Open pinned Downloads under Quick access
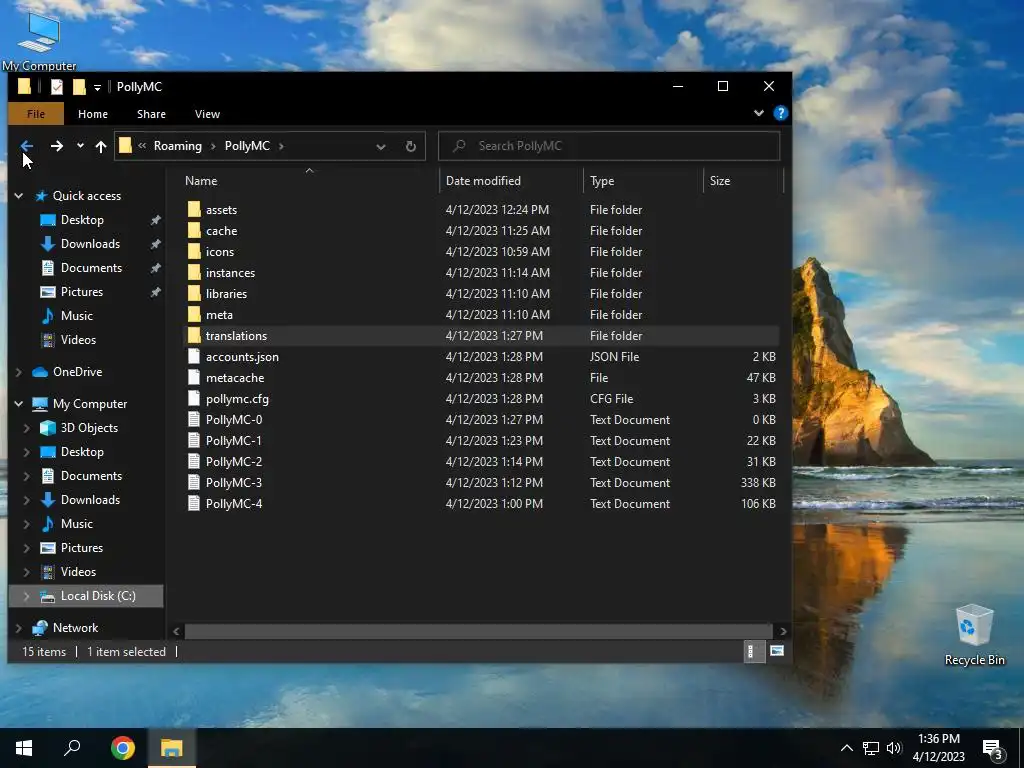The image size is (1024, 768). tap(90, 244)
